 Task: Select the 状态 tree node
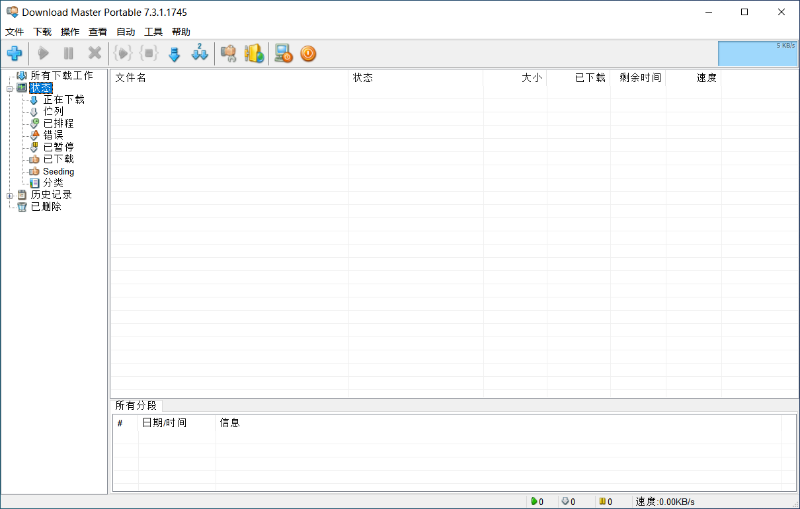tap(41, 88)
